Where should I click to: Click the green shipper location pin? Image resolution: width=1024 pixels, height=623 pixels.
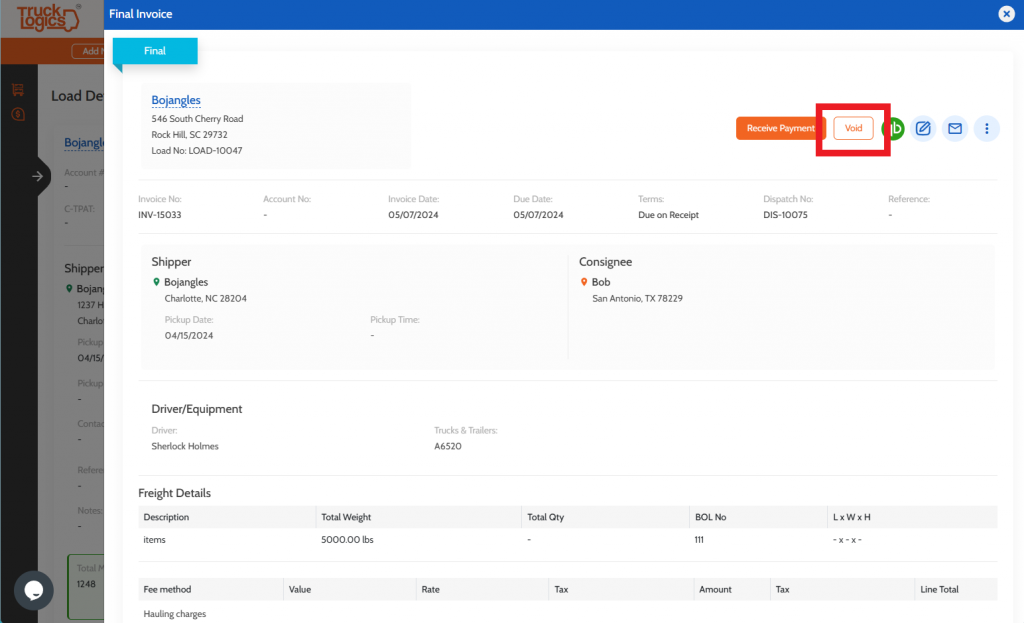[x=156, y=282]
